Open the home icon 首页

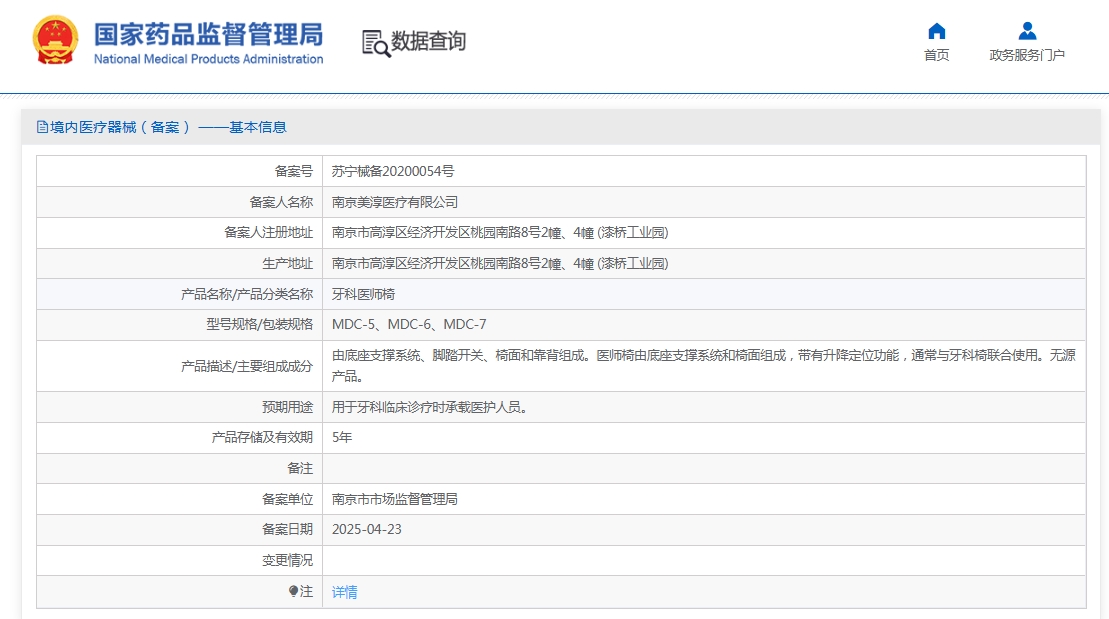pyautogui.click(x=936, y=31)
